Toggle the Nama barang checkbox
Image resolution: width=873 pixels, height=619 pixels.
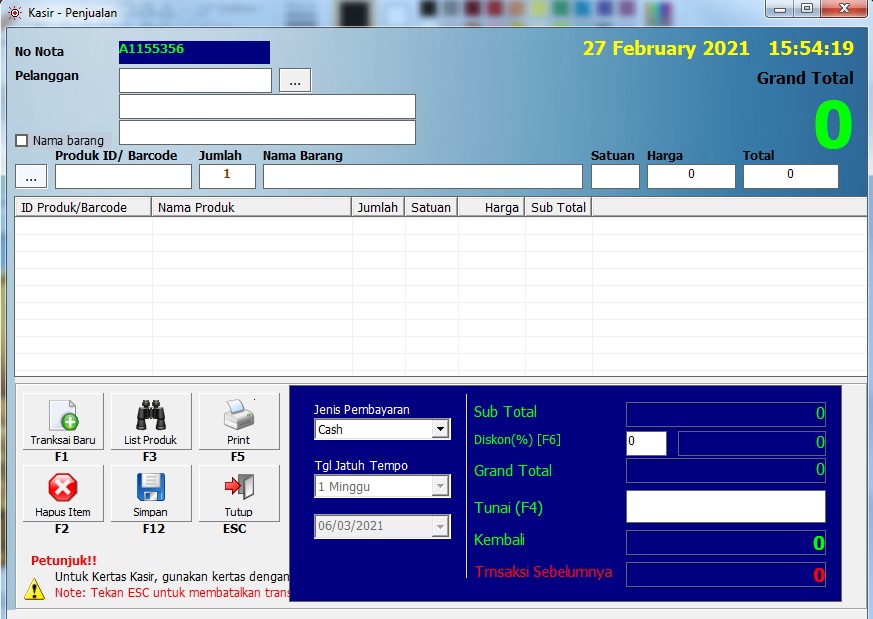(22, 141)
